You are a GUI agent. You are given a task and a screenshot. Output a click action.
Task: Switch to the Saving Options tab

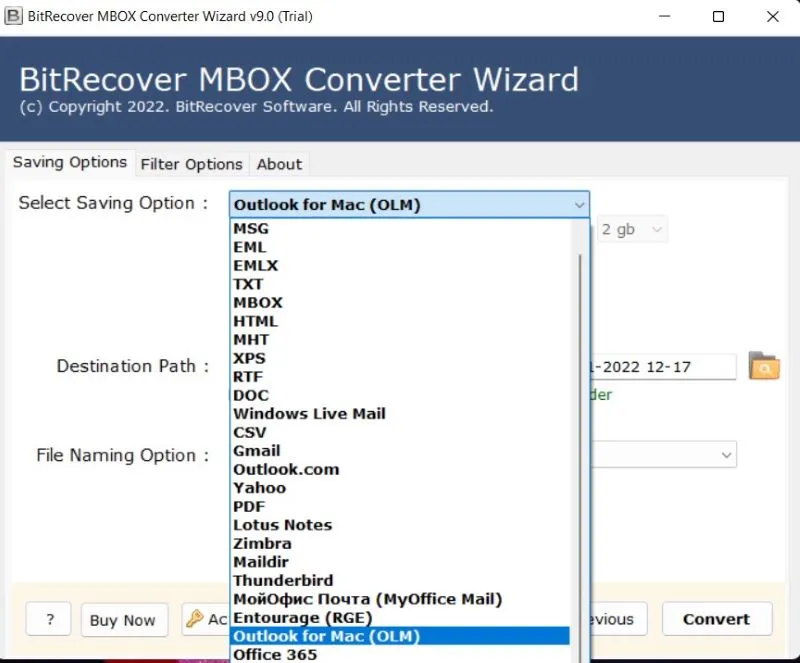70,162
